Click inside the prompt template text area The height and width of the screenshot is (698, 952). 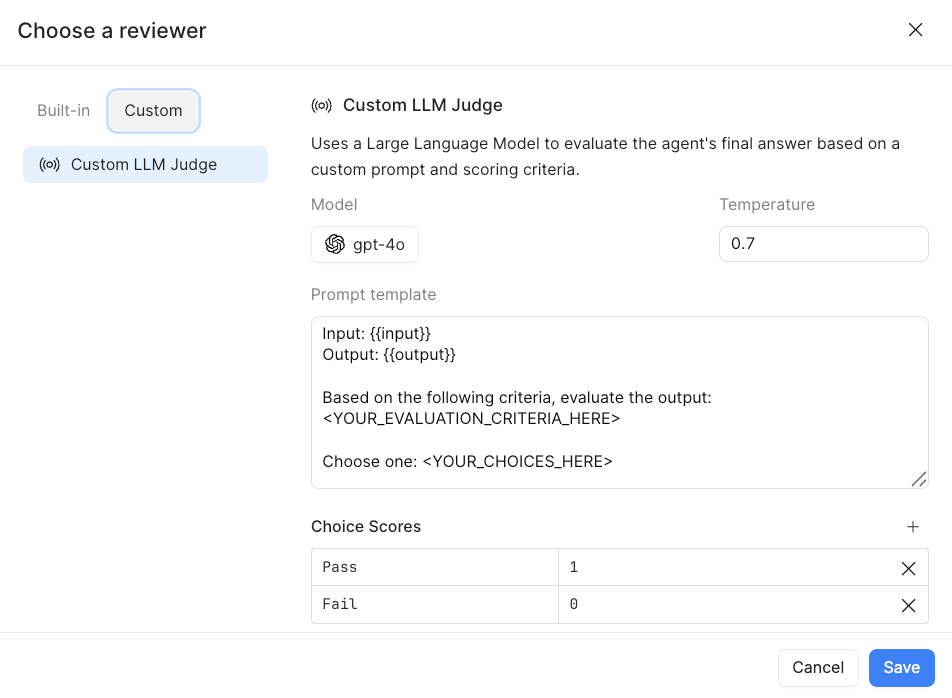click(619, 400)
